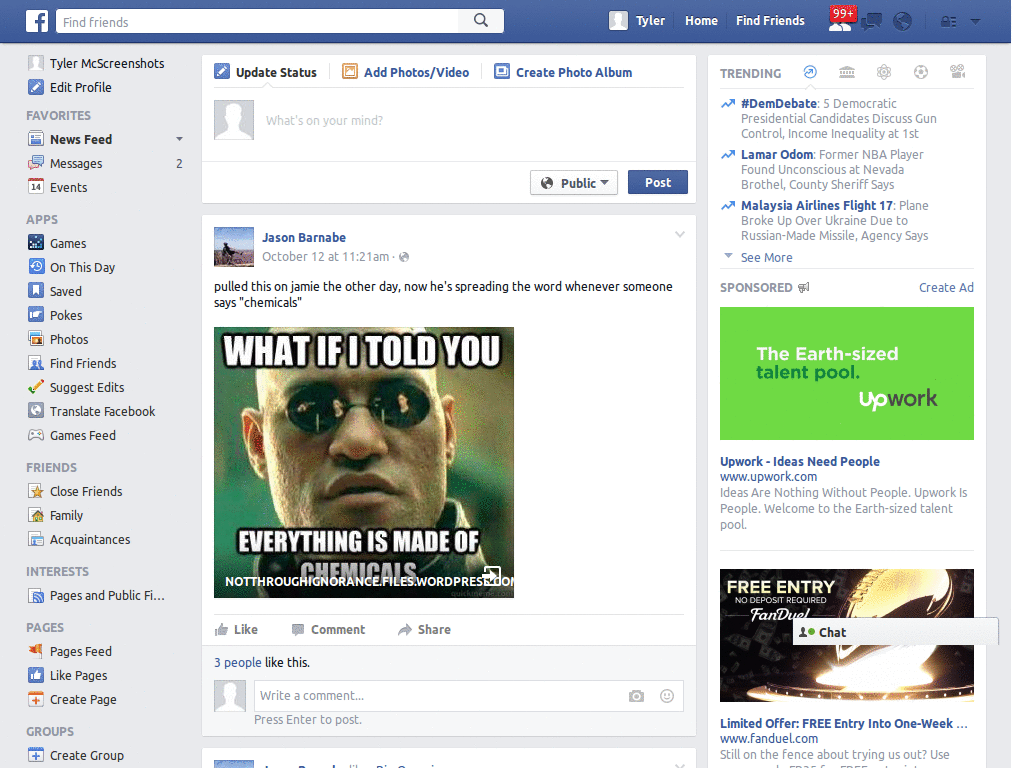Viewport: 1024px width, 768px height.
Task: Open the account settings dropdown arrow
Action: pyautogui.click(x=975, y=21)
